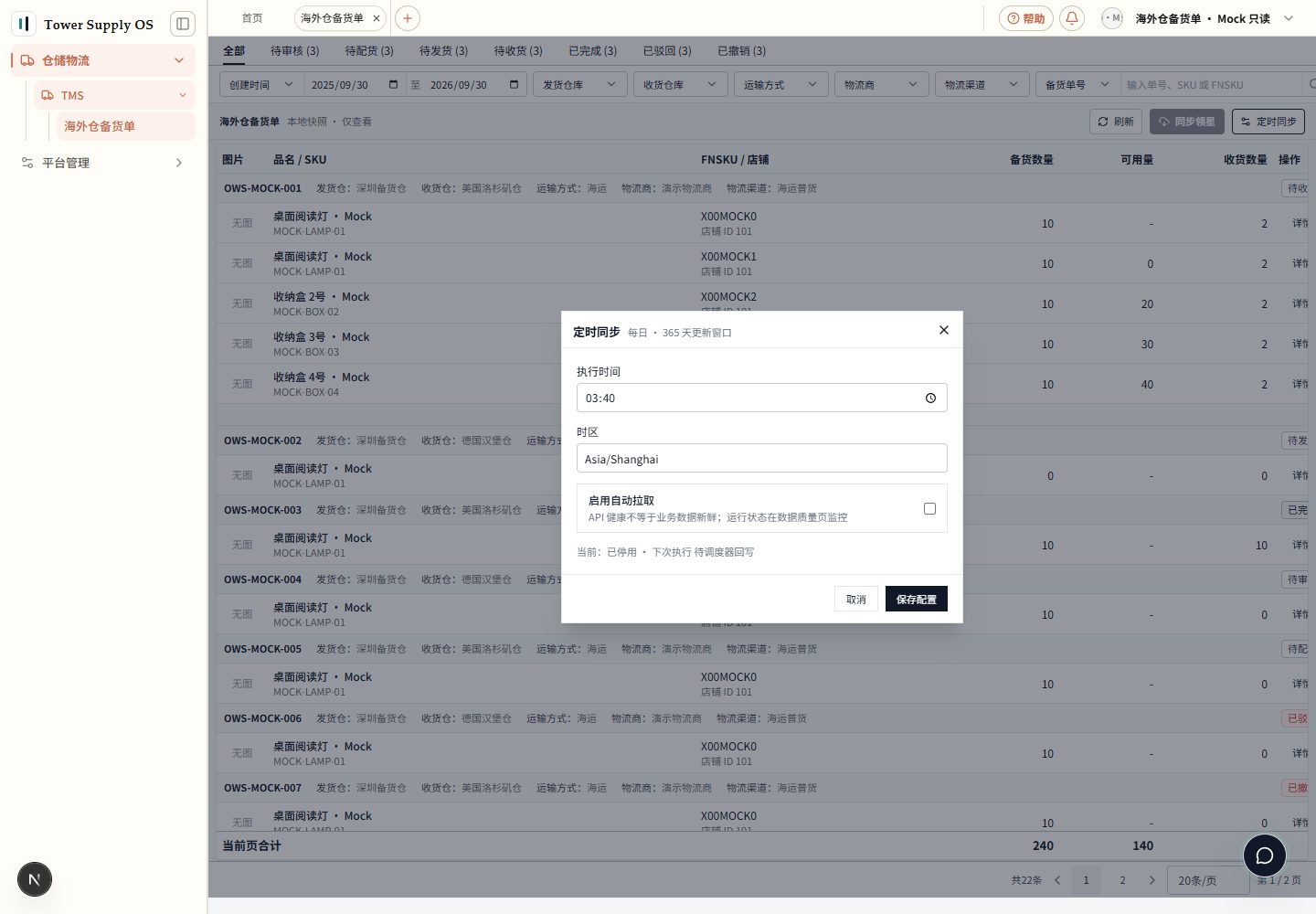This screenshot has height=914, width=1316.
Task: Open the 首页 tab
Action: 252,18
